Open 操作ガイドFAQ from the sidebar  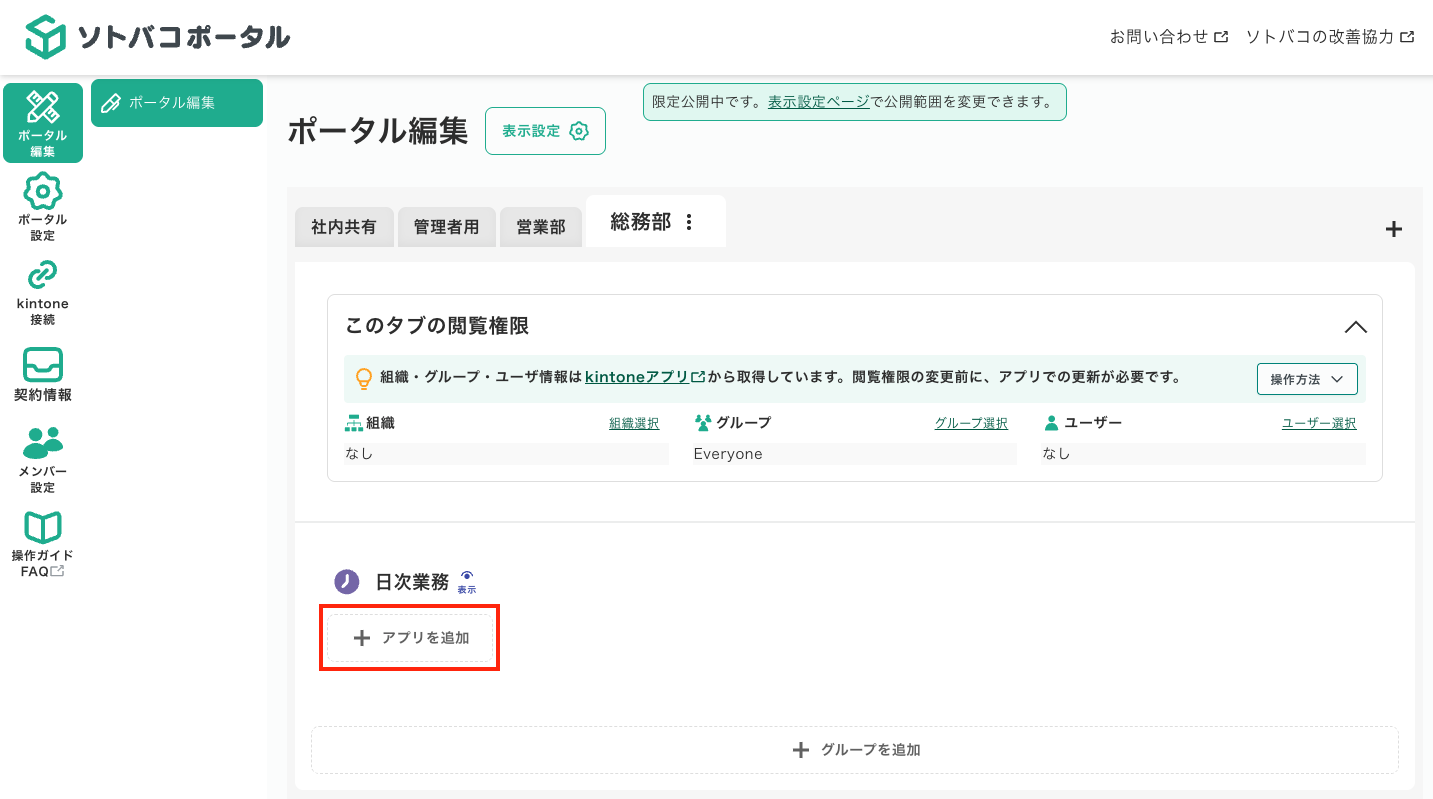(x=42, y=543)
